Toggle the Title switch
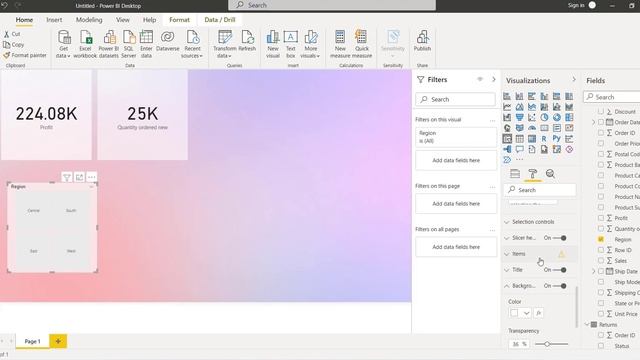Screen dimensions: 640x360 pos(560,270)
